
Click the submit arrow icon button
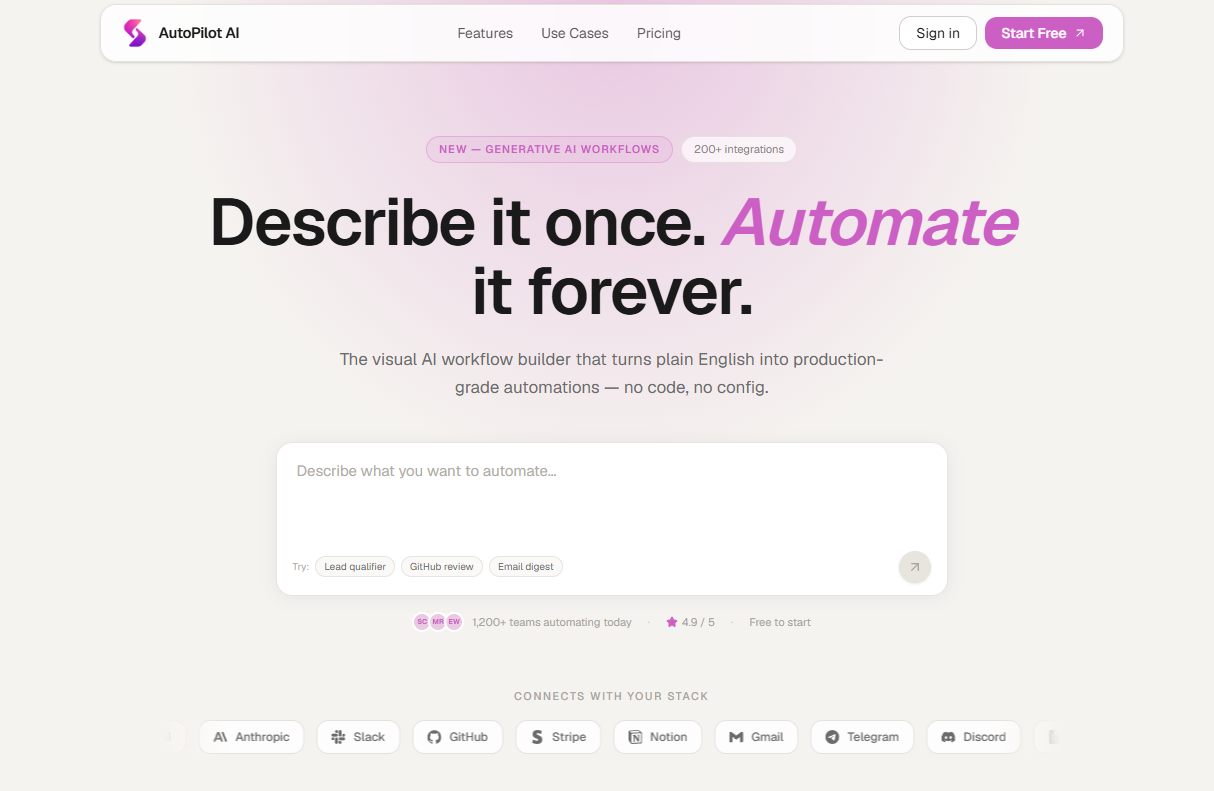914,567
